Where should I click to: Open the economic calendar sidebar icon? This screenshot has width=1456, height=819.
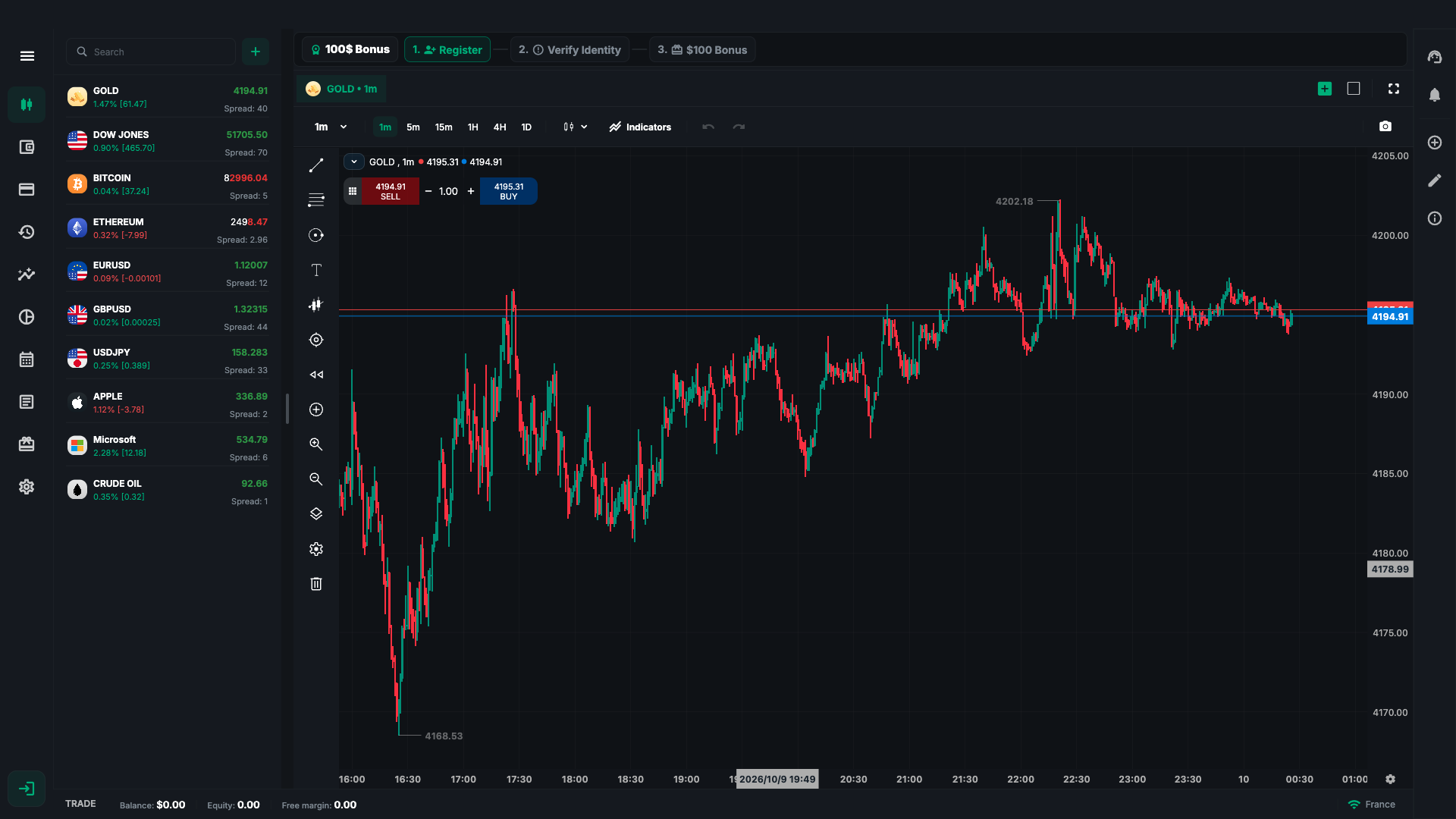[x=27, y=359]
